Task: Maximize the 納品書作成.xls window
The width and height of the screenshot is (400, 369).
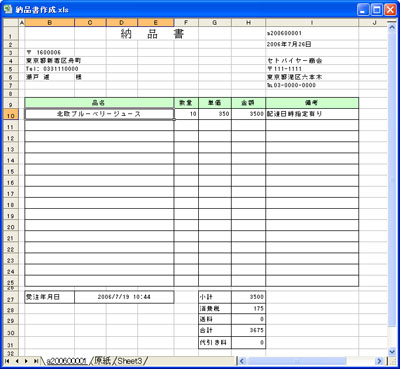Action: pos(377,10)
